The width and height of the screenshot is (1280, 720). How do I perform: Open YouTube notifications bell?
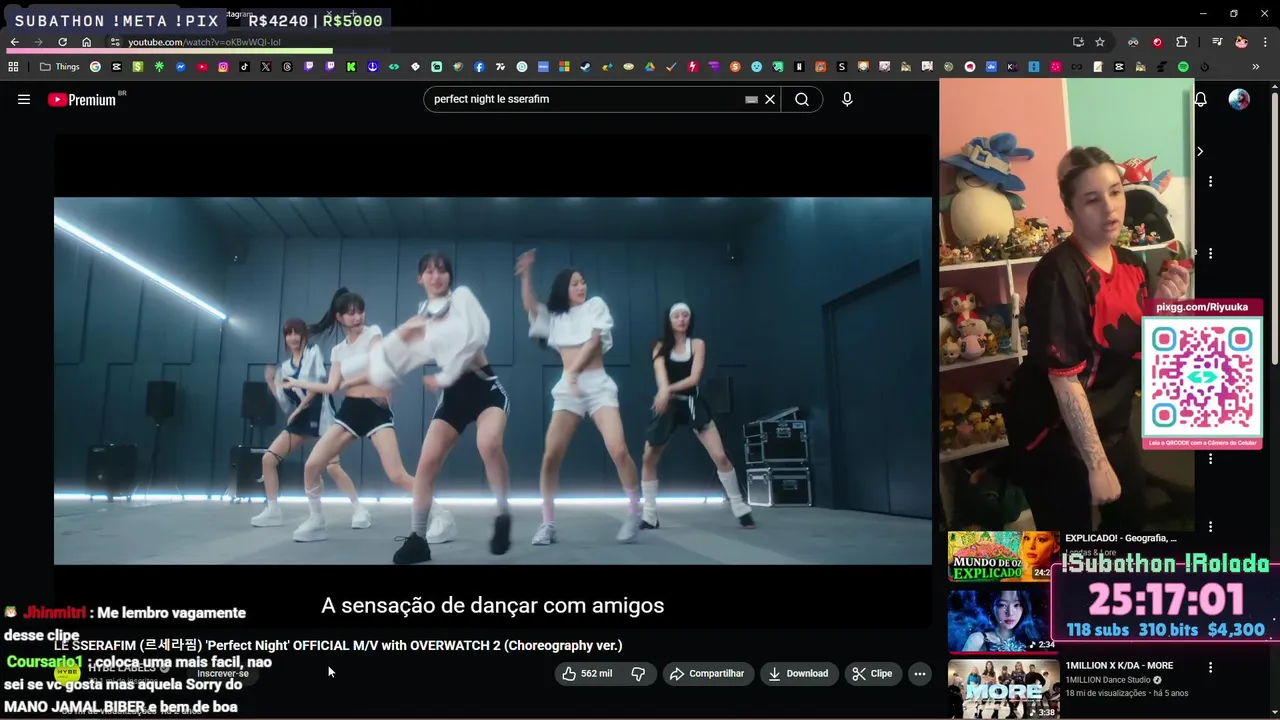coord(1200,99)
